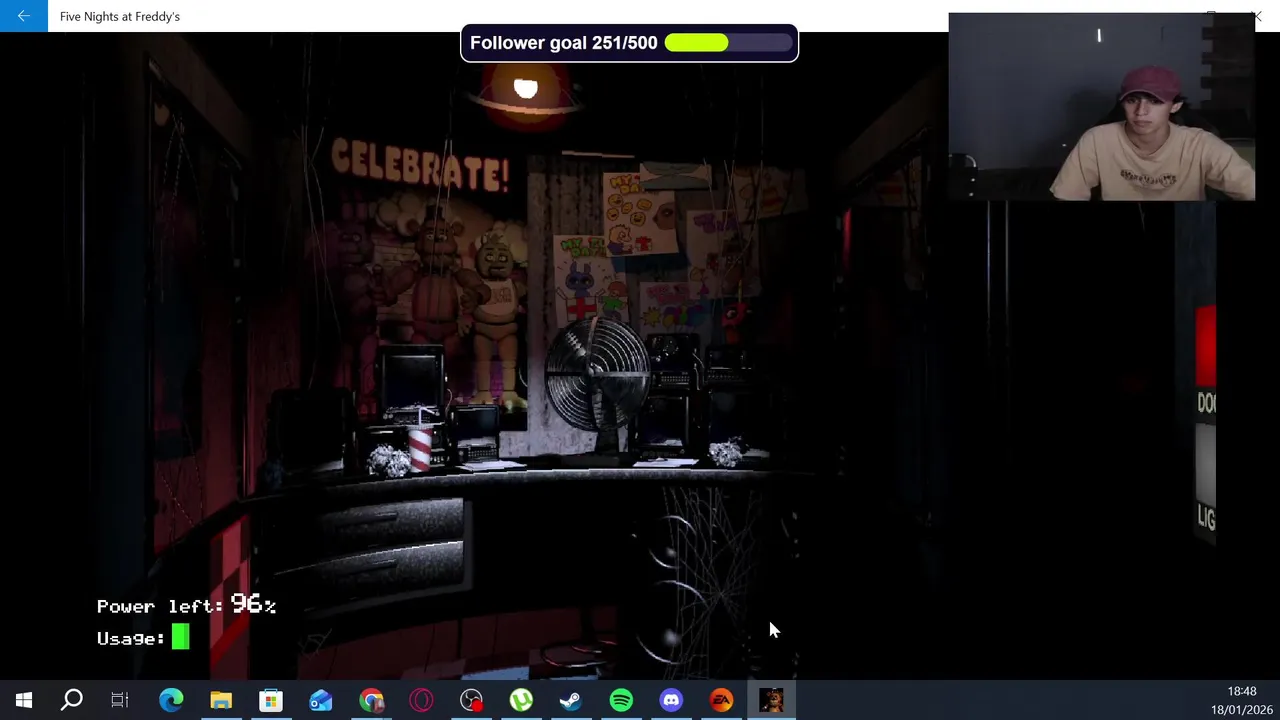Switch to OBS Studio on the taskbar

471,700
